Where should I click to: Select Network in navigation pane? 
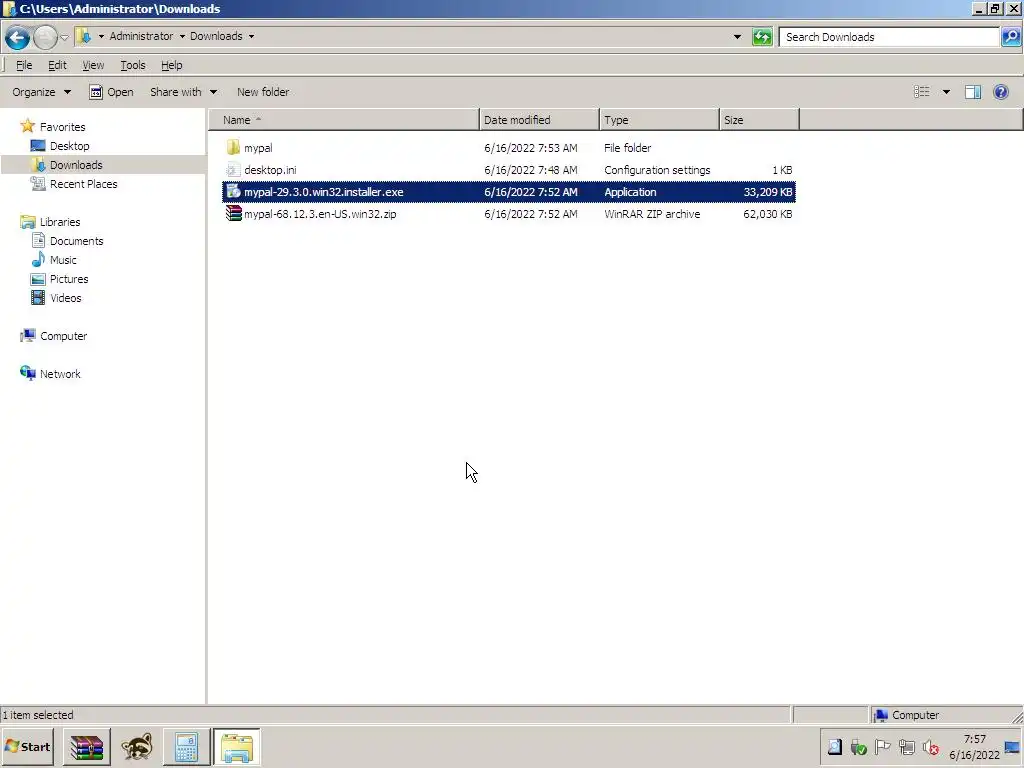pyautogui.click(x=50, y=374)
